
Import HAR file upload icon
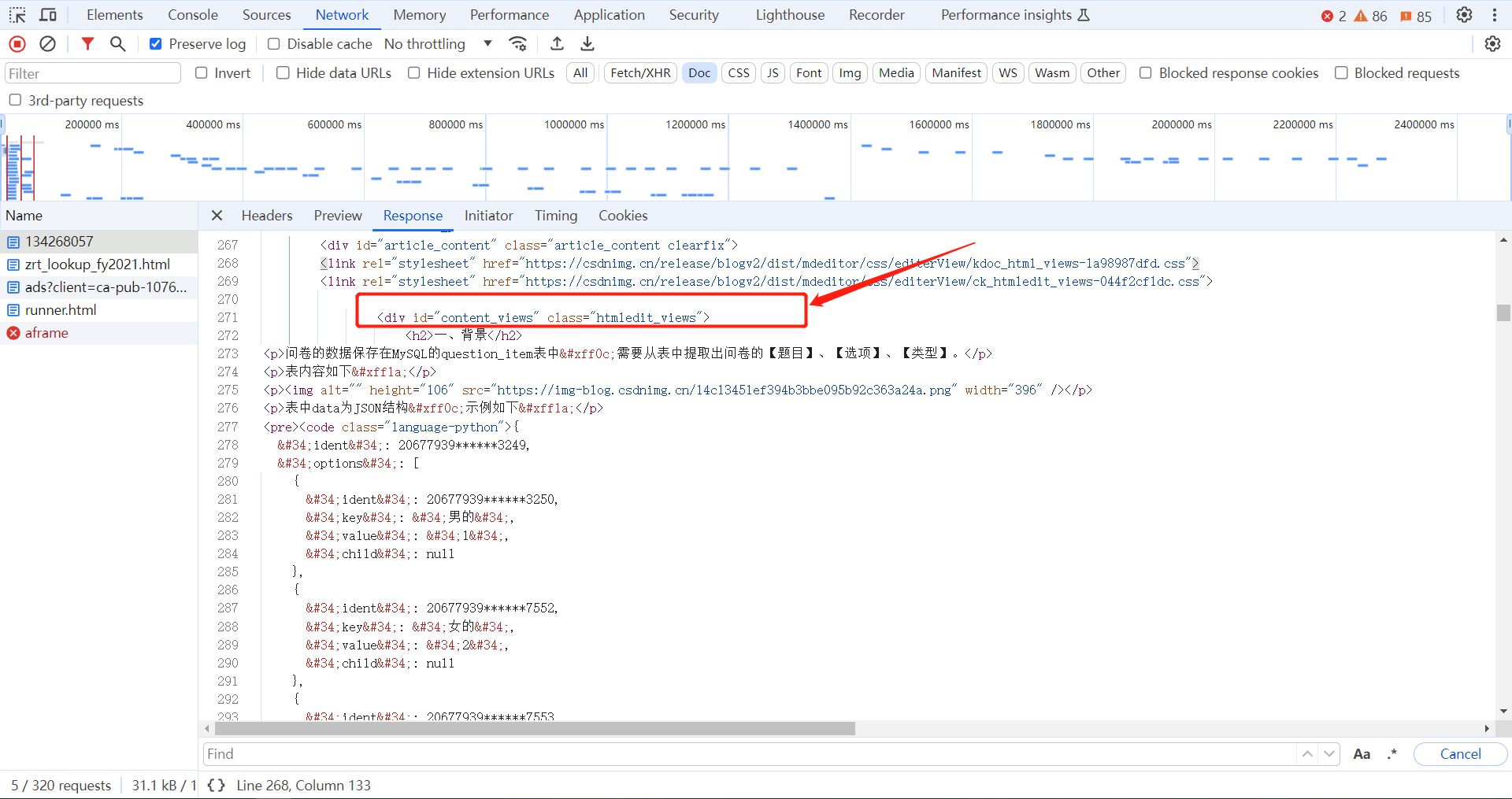coord(557,44)
